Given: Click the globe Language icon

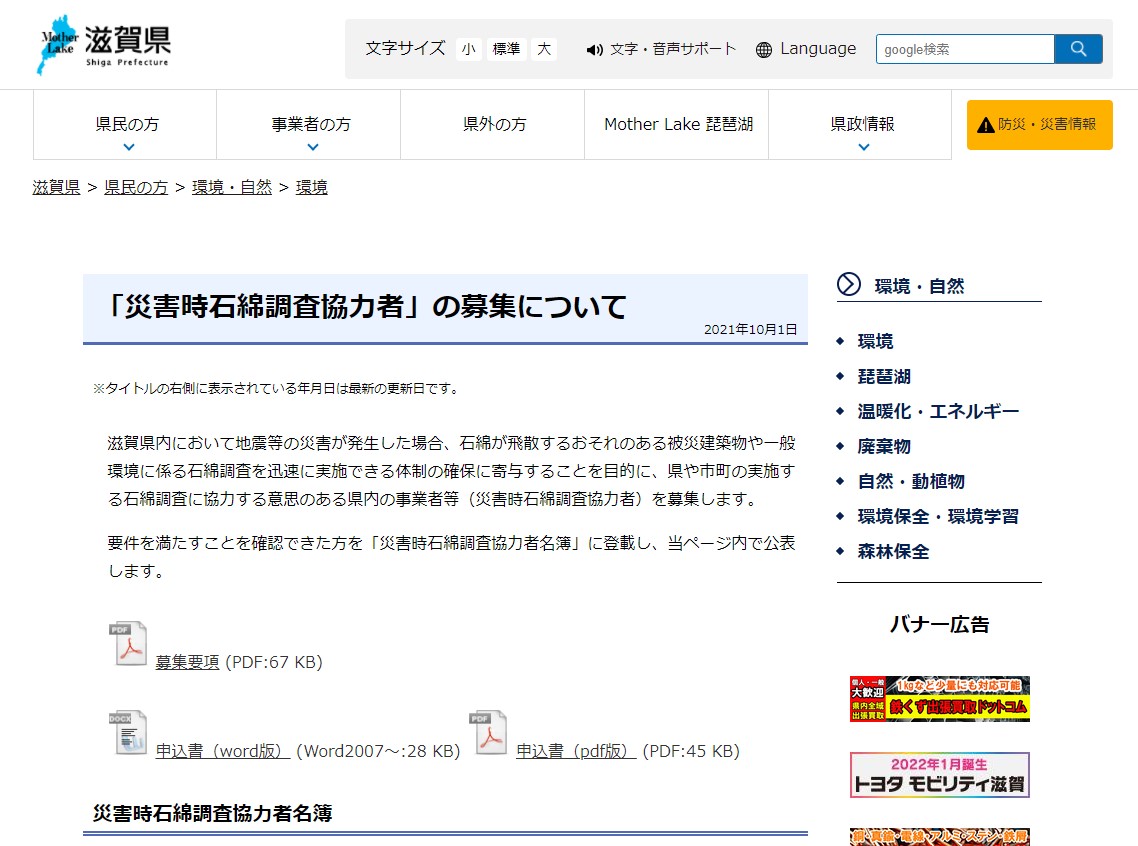Looking at the screenshot, I should tap(764, 49).
